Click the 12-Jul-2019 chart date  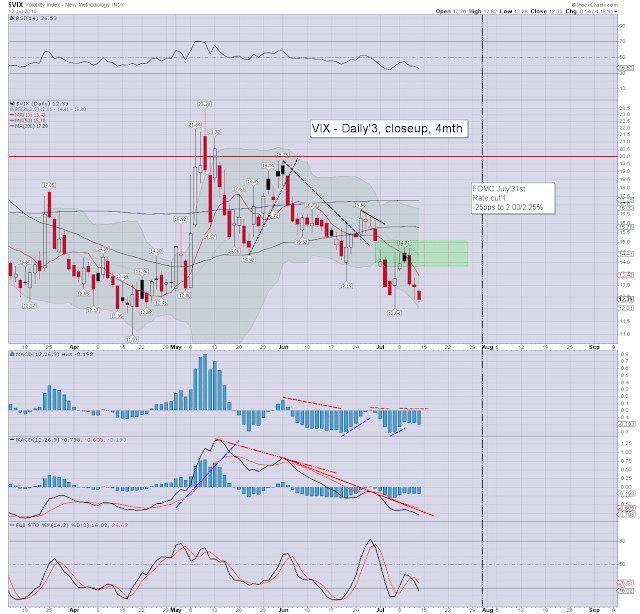pos(23,11)
